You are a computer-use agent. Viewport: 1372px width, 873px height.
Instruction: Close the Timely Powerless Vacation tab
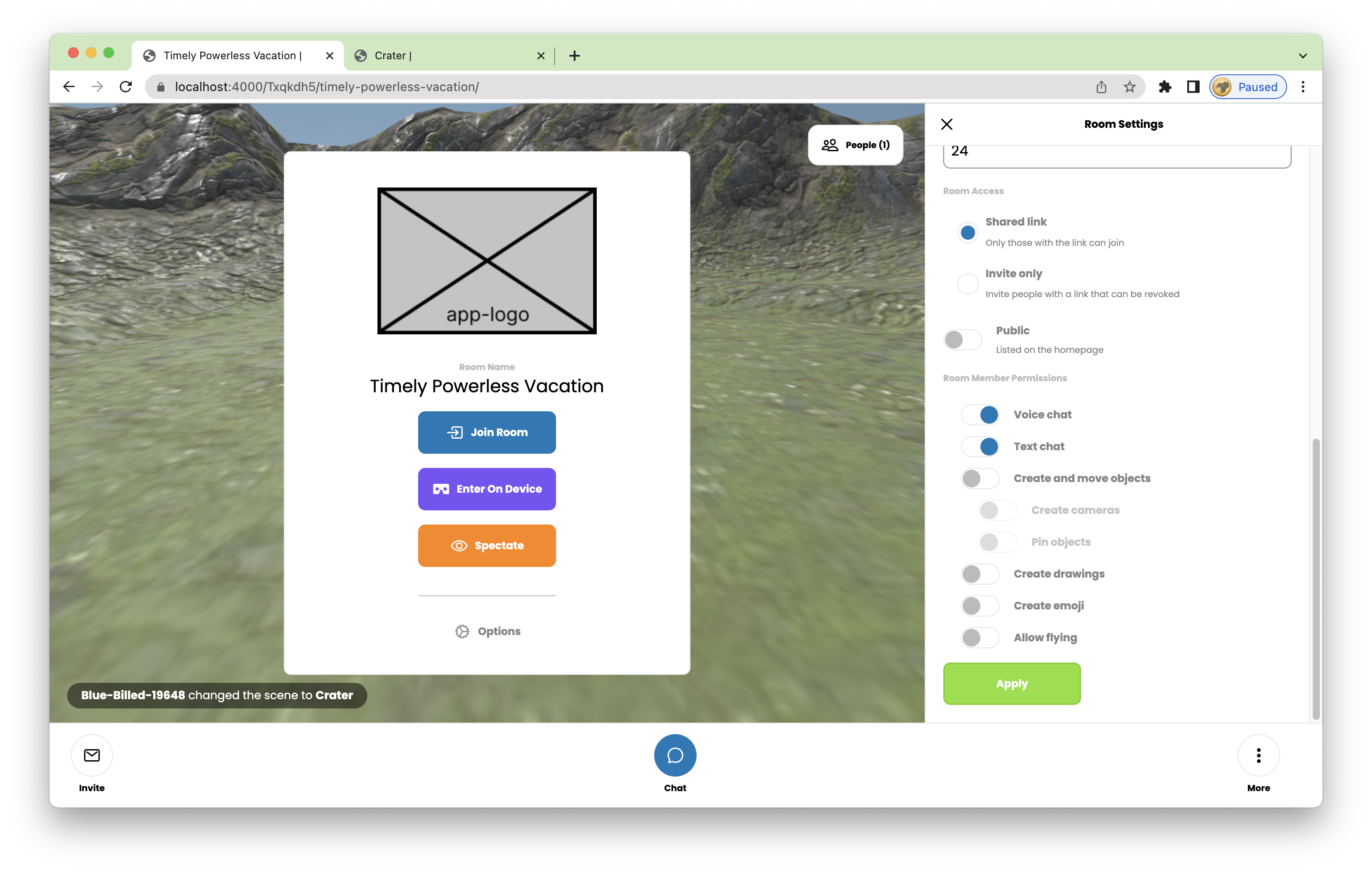click(x=329, y=55)
